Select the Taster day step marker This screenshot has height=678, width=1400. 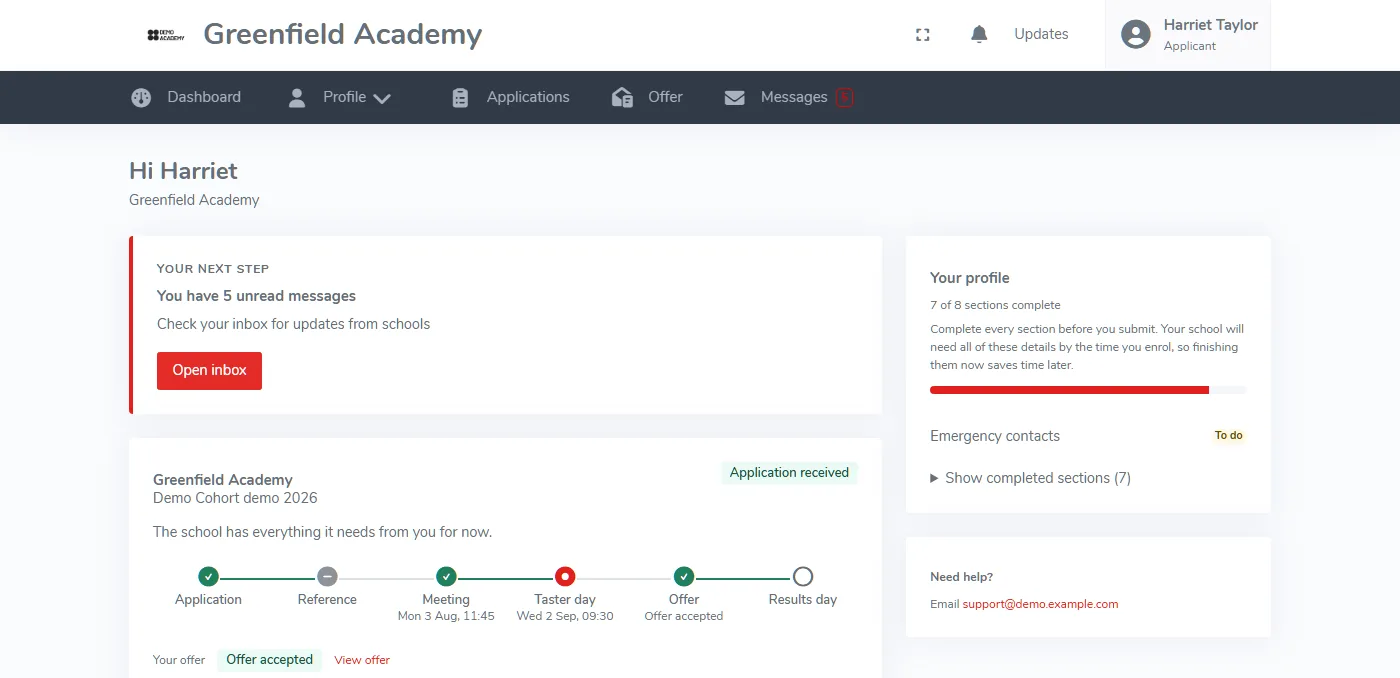coord(565,577)
